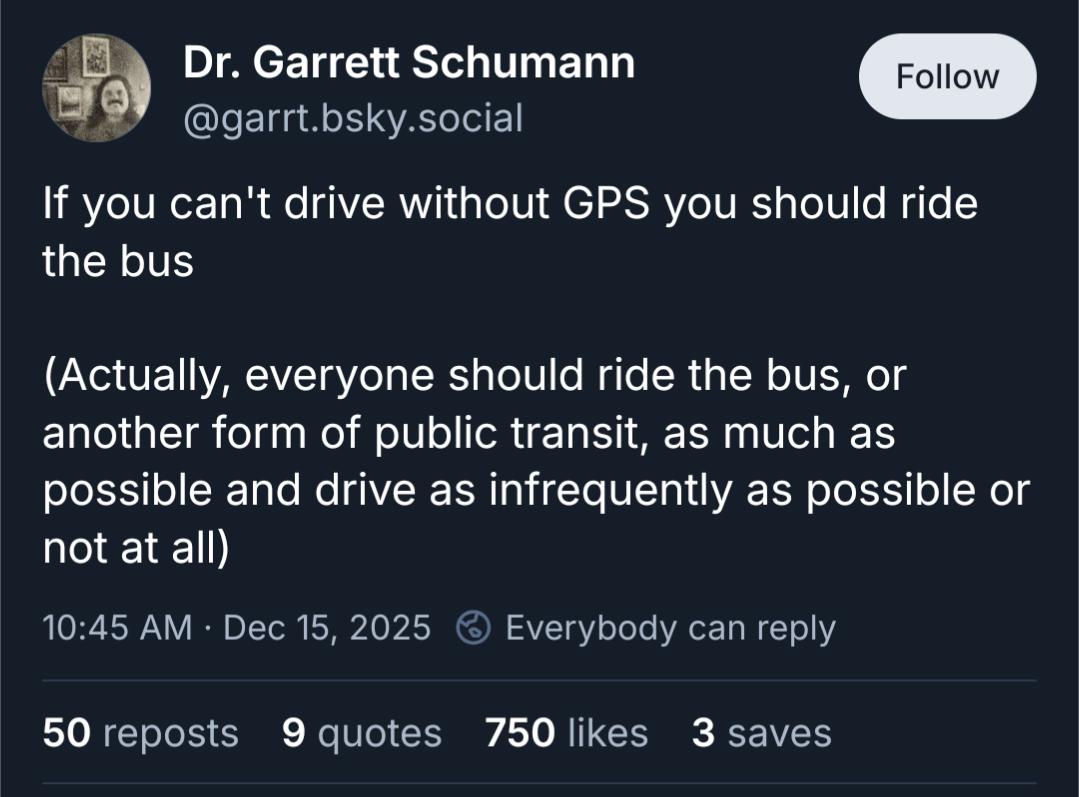Click the closing "not at all)" line

(x=136, y=549)
